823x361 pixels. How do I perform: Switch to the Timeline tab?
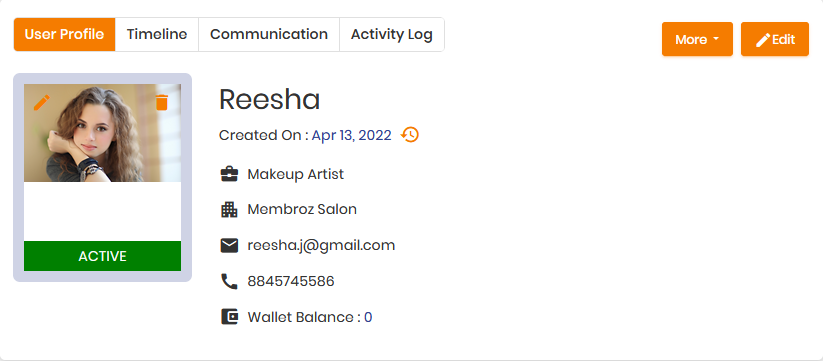tap(157, 35)
